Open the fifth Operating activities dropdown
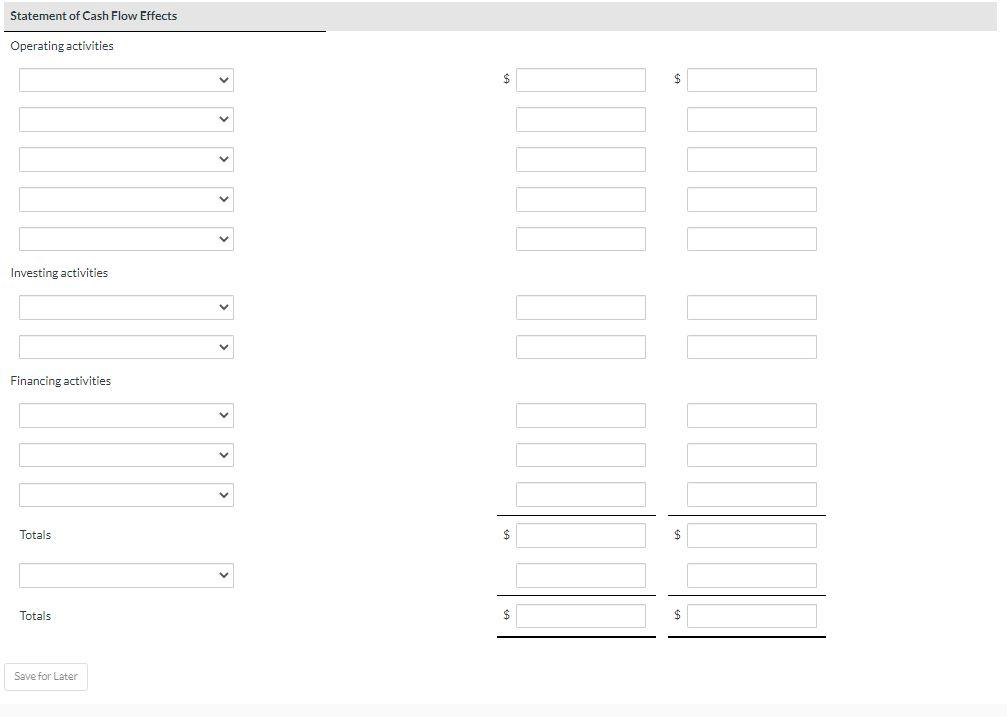 (126, 239)
